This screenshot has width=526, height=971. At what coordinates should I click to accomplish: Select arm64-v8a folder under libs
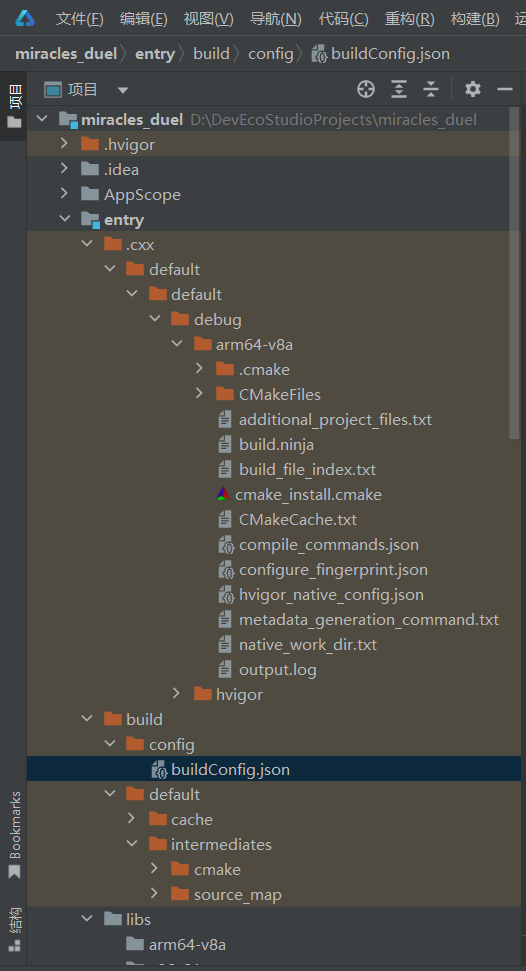pyautogui.click(x=187, y=944)
